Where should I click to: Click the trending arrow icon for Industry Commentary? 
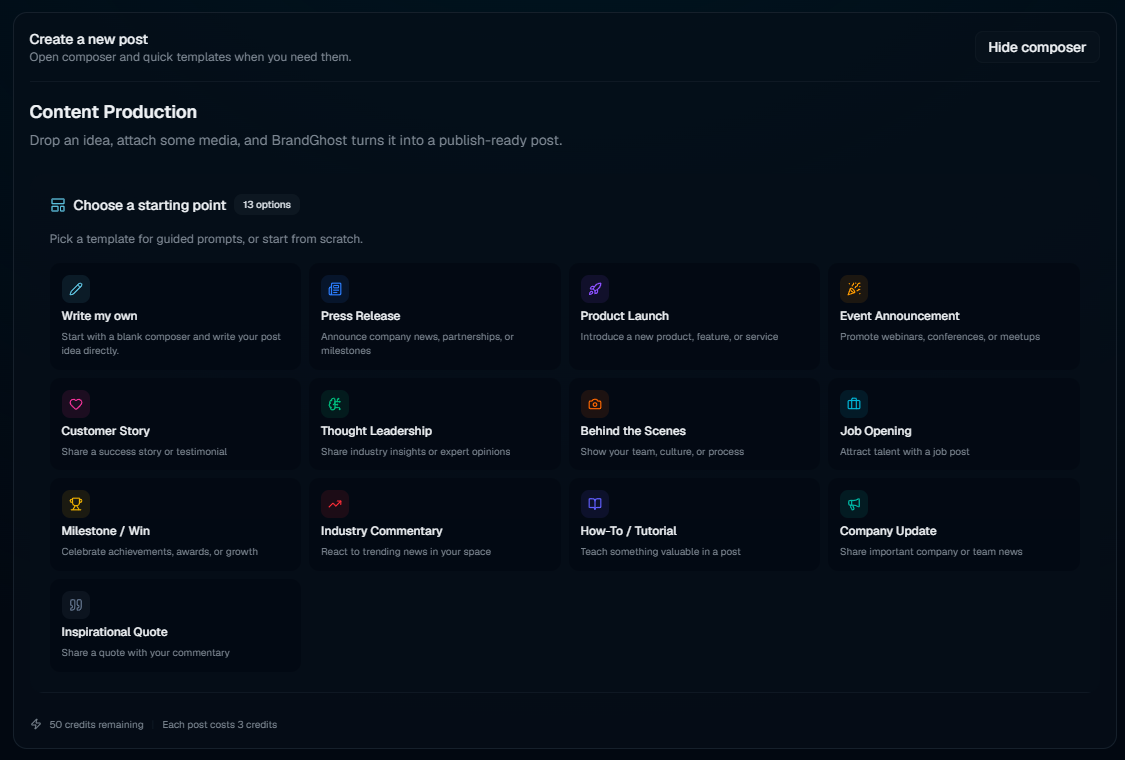(x=335, y=505)
